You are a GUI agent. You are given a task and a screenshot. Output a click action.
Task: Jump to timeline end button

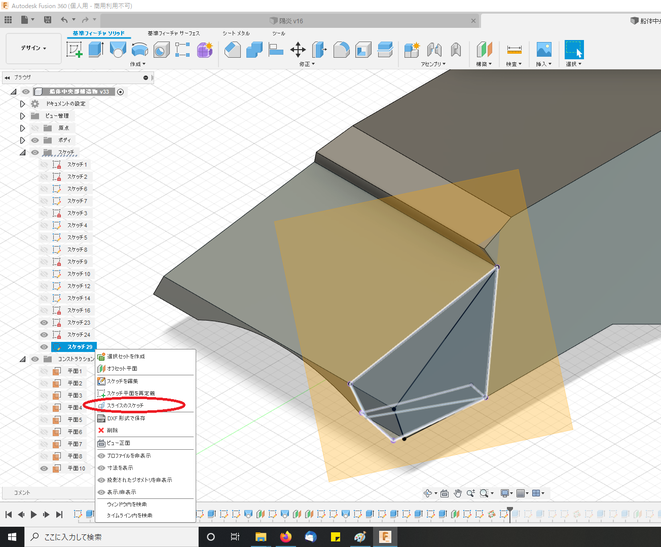(59, 514)
